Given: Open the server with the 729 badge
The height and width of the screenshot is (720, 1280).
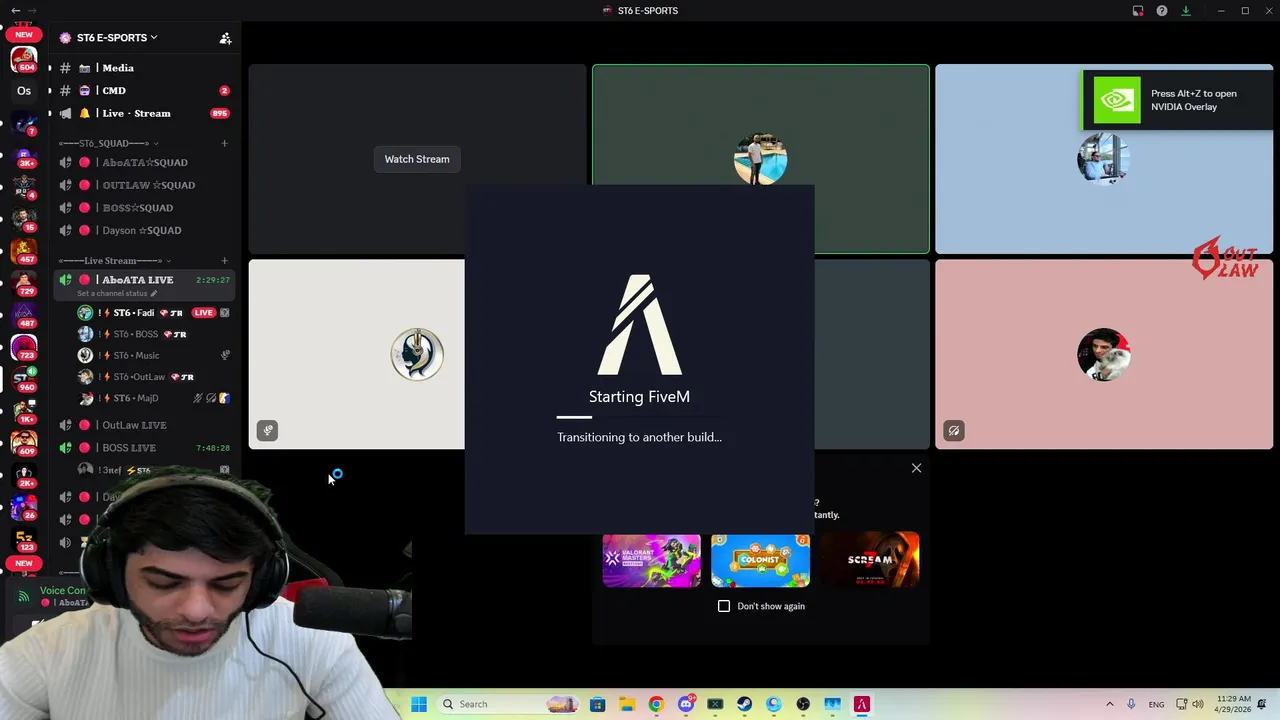Looking at the screenshot, I should 24,283.
